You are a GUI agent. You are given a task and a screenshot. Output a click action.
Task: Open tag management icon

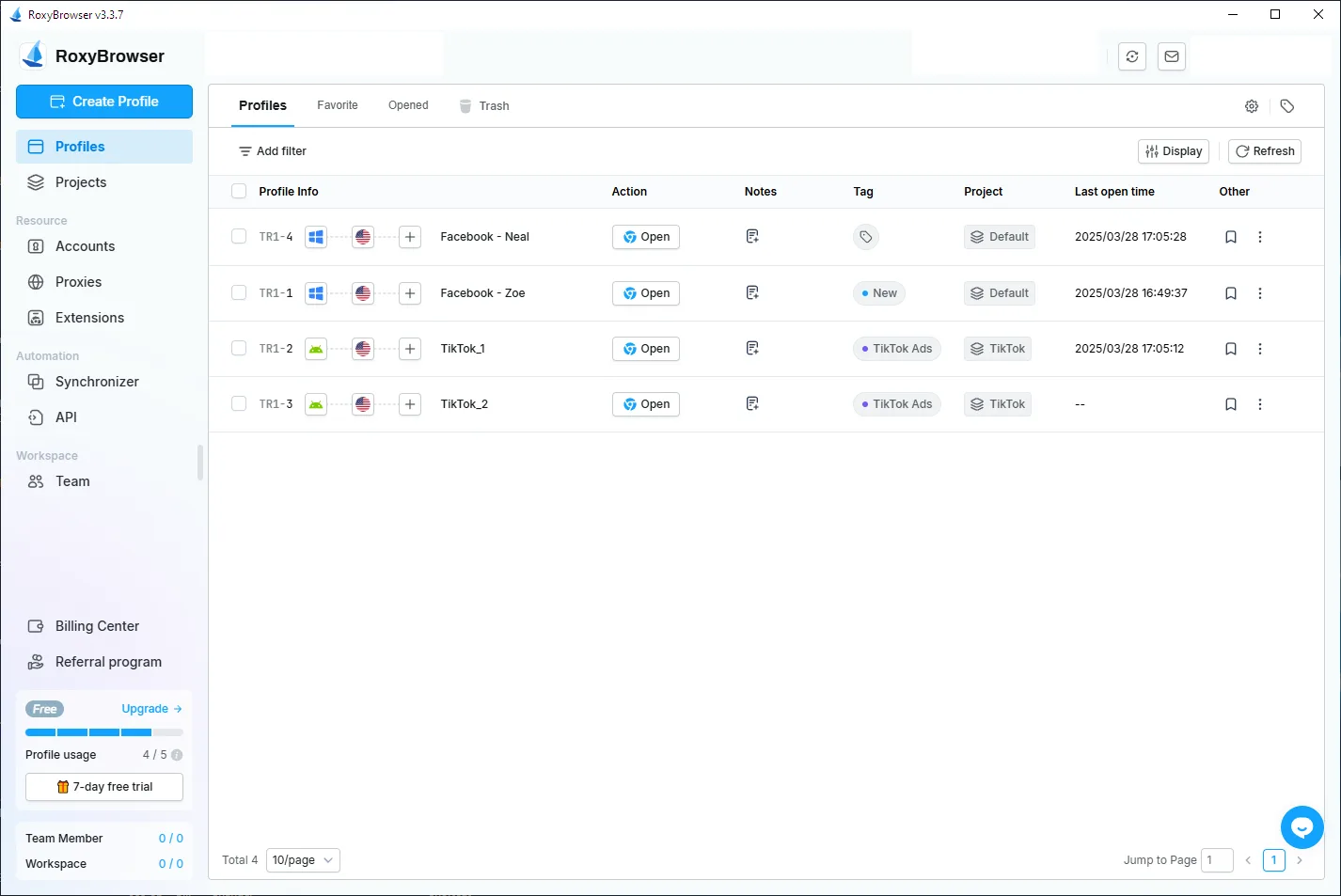[1287, 106]
